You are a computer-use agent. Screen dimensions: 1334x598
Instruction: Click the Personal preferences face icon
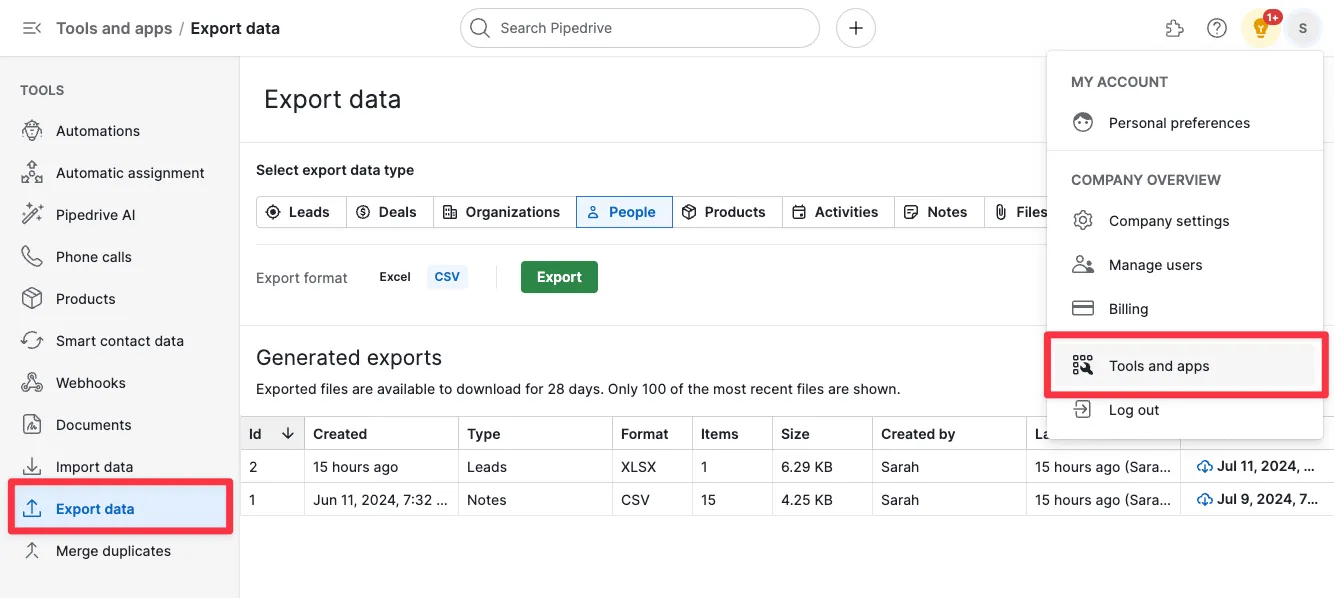coord(1083,123)
